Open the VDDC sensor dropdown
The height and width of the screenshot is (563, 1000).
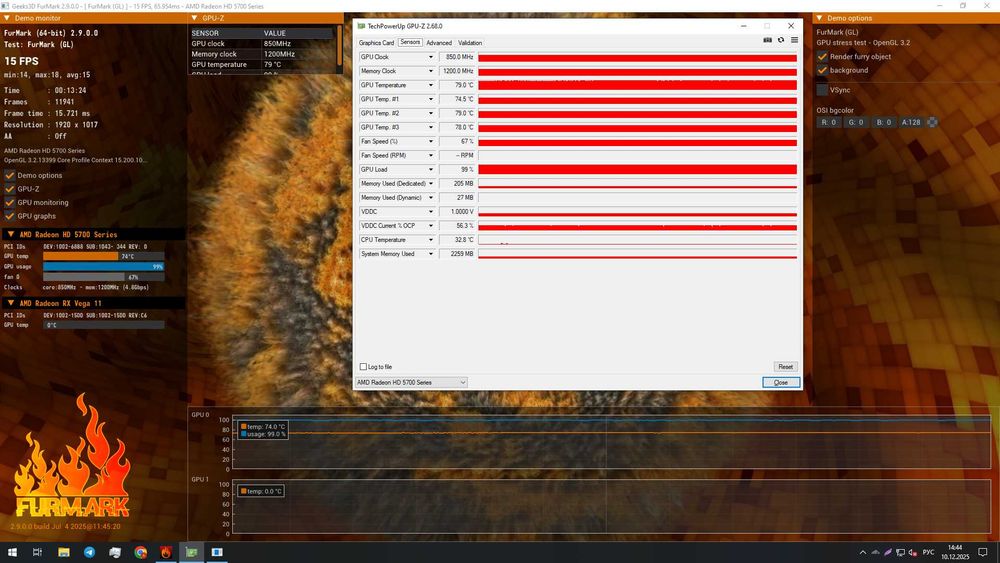pos(430,212)
